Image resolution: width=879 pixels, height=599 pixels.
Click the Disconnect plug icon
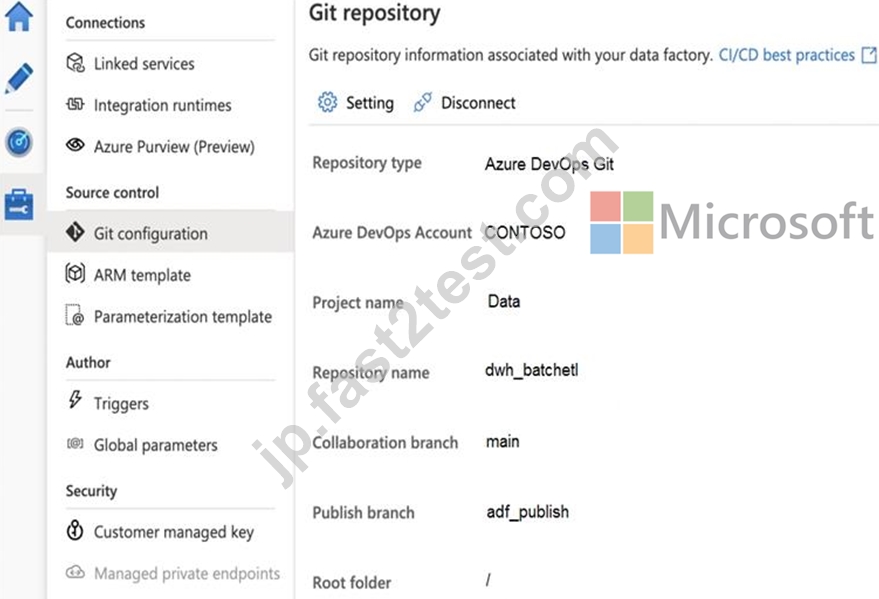tap(422, 103)
